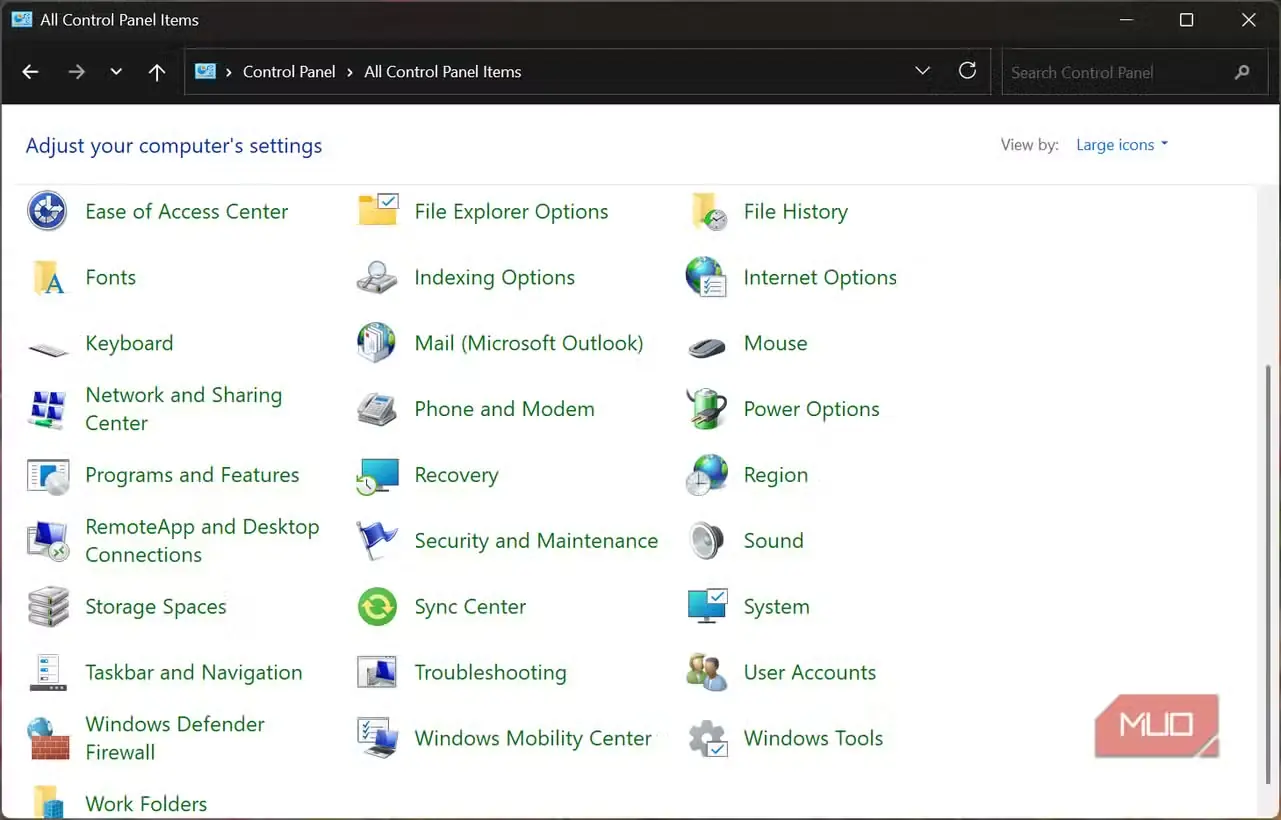Screen dimensions: 1281x820
Task: Open Taskbar and Navigation link
Action: coord(194,673)
